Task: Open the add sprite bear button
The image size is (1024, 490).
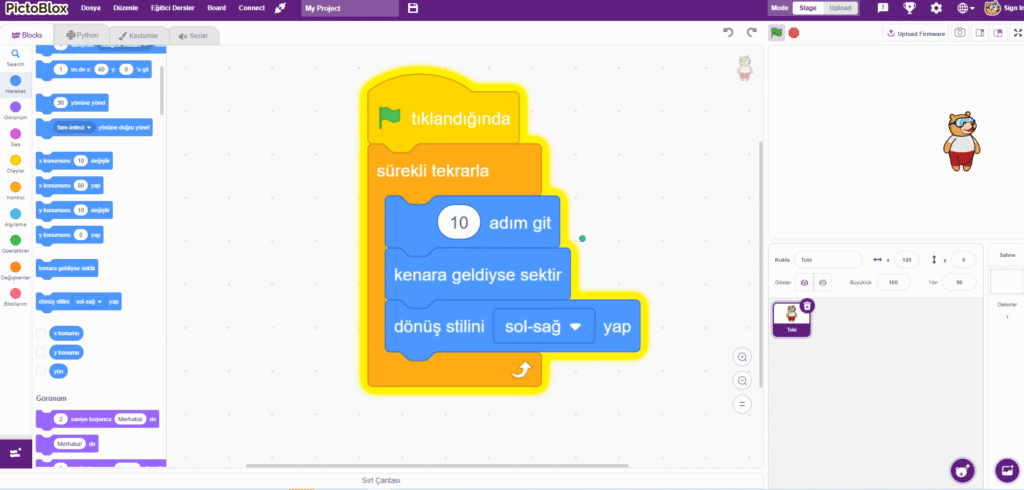Action: (x=961, y=469)
